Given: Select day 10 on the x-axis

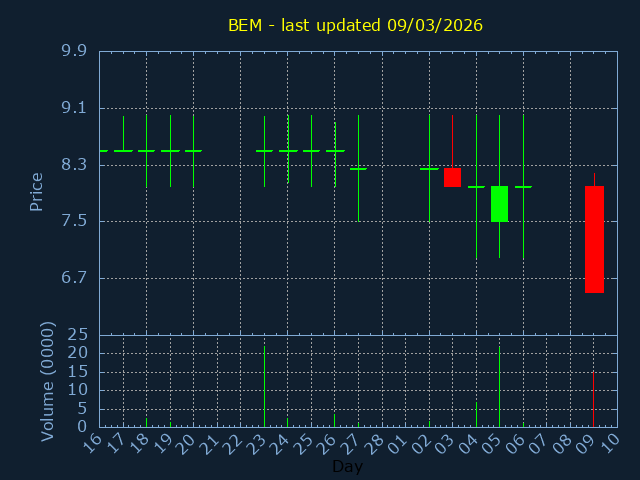Looking at the screenshot, I should click(x=611, y=445).
